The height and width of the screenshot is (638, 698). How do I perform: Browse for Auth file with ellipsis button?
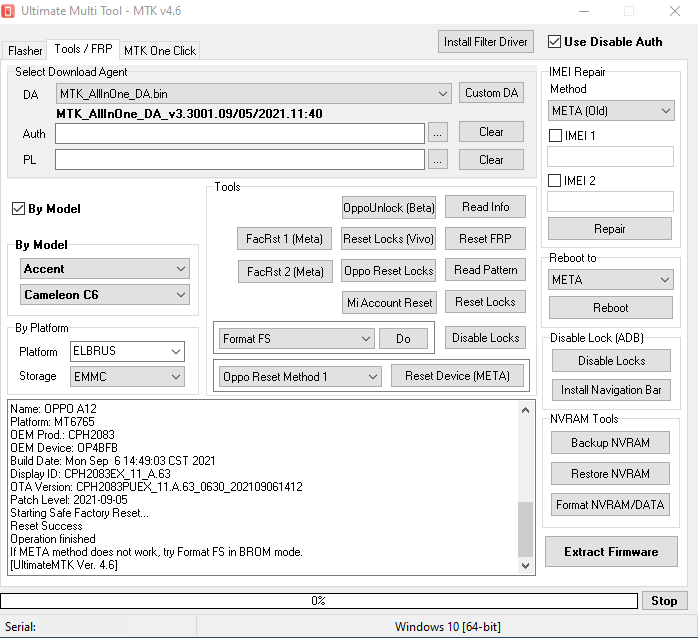[x=438, y=133]
